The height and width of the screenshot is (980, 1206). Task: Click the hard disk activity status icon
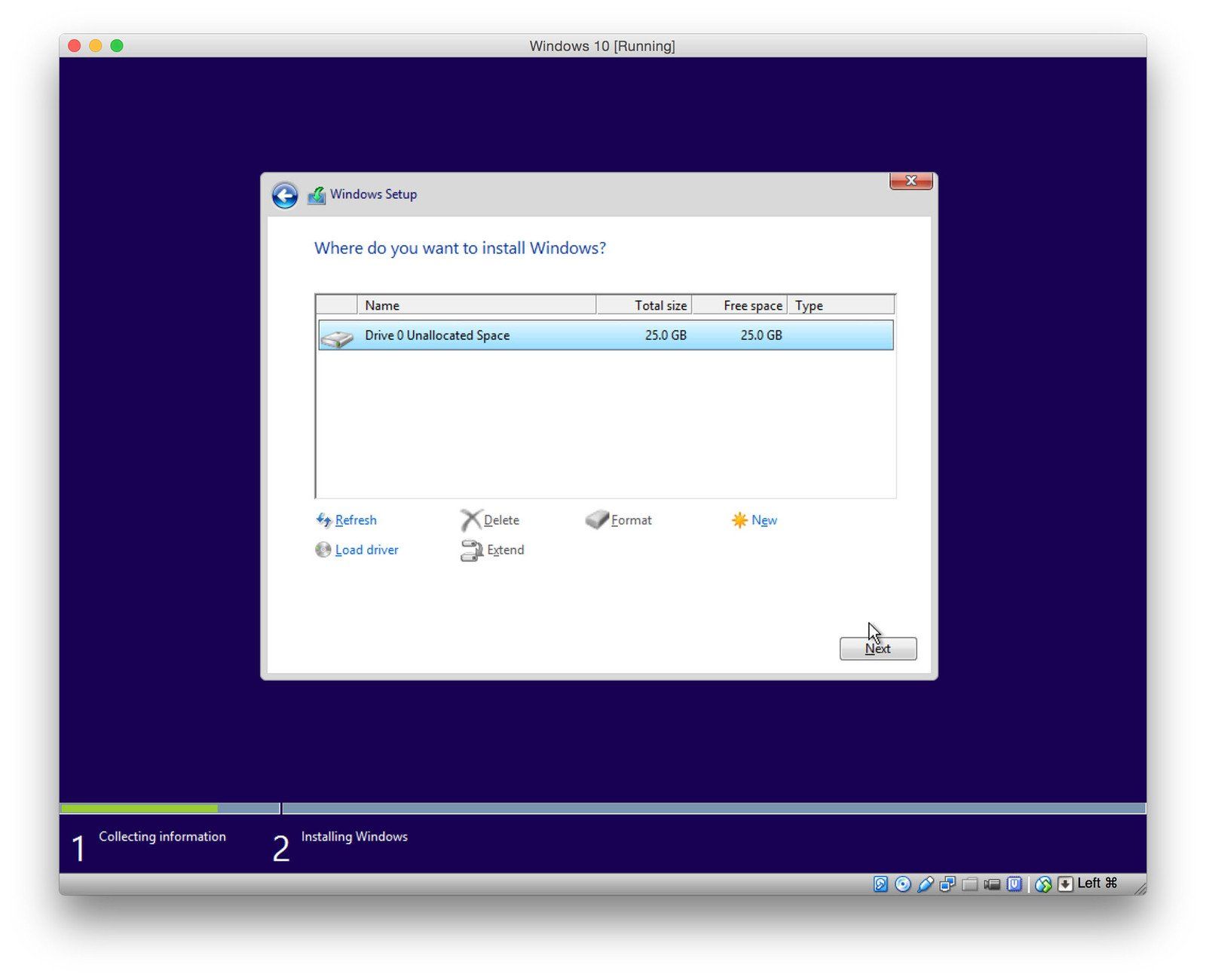(x=880, y=884)
